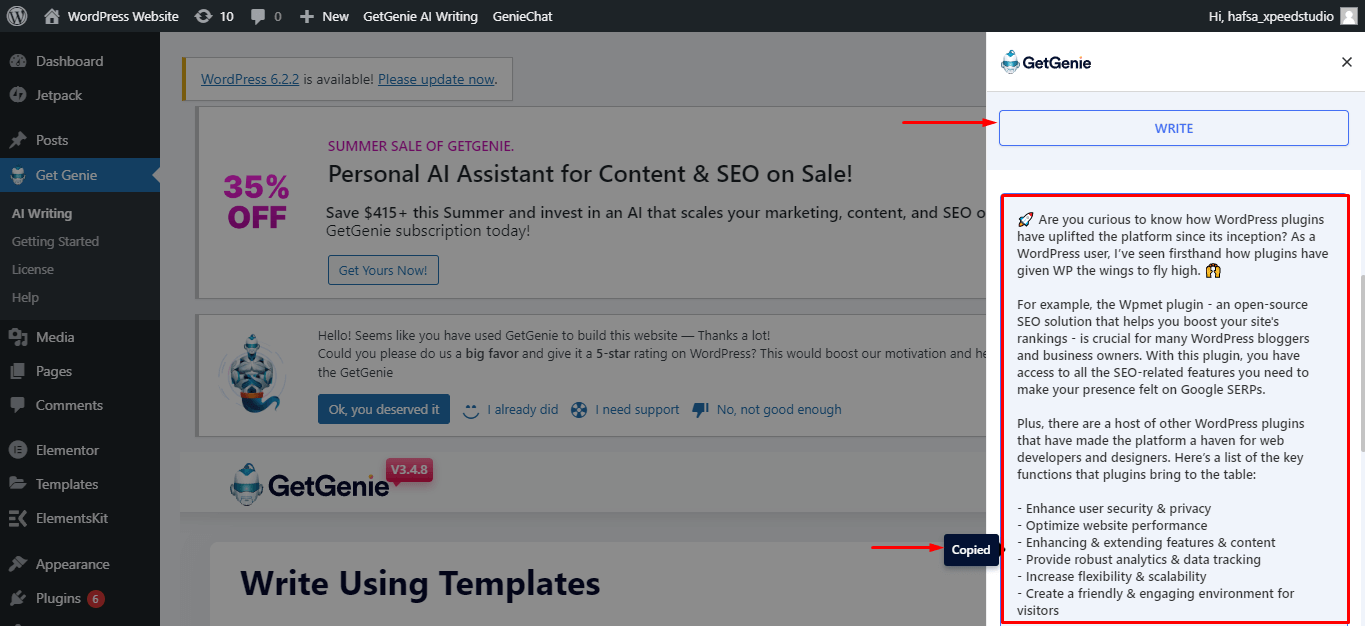Click the New label in admin bar
The image size is (1365, 626).
pyautogui.click(x=335, y=16)
